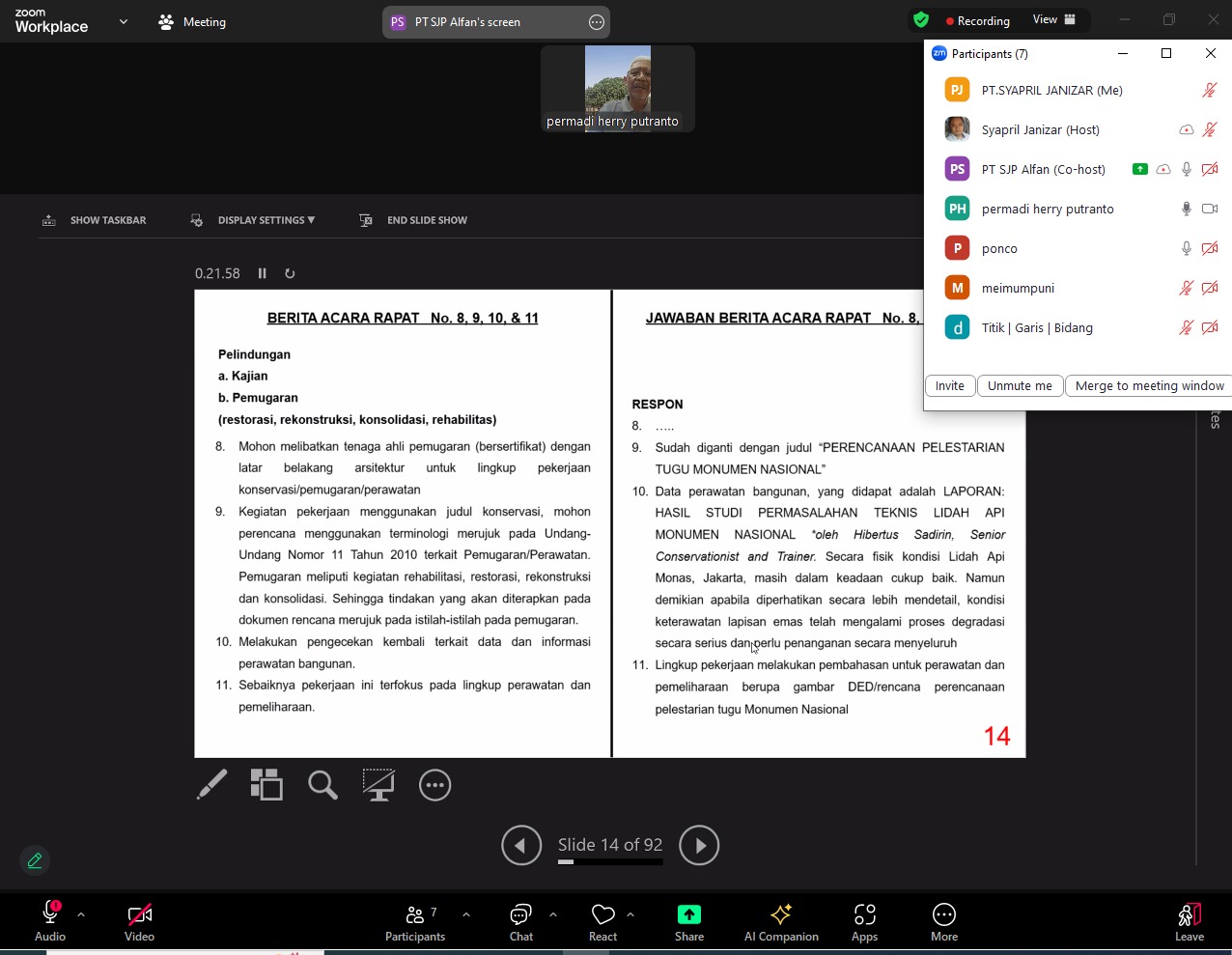1232x955 pixels.
Task: Expand audio options arrow next to Audio
Action: point(81,913)
